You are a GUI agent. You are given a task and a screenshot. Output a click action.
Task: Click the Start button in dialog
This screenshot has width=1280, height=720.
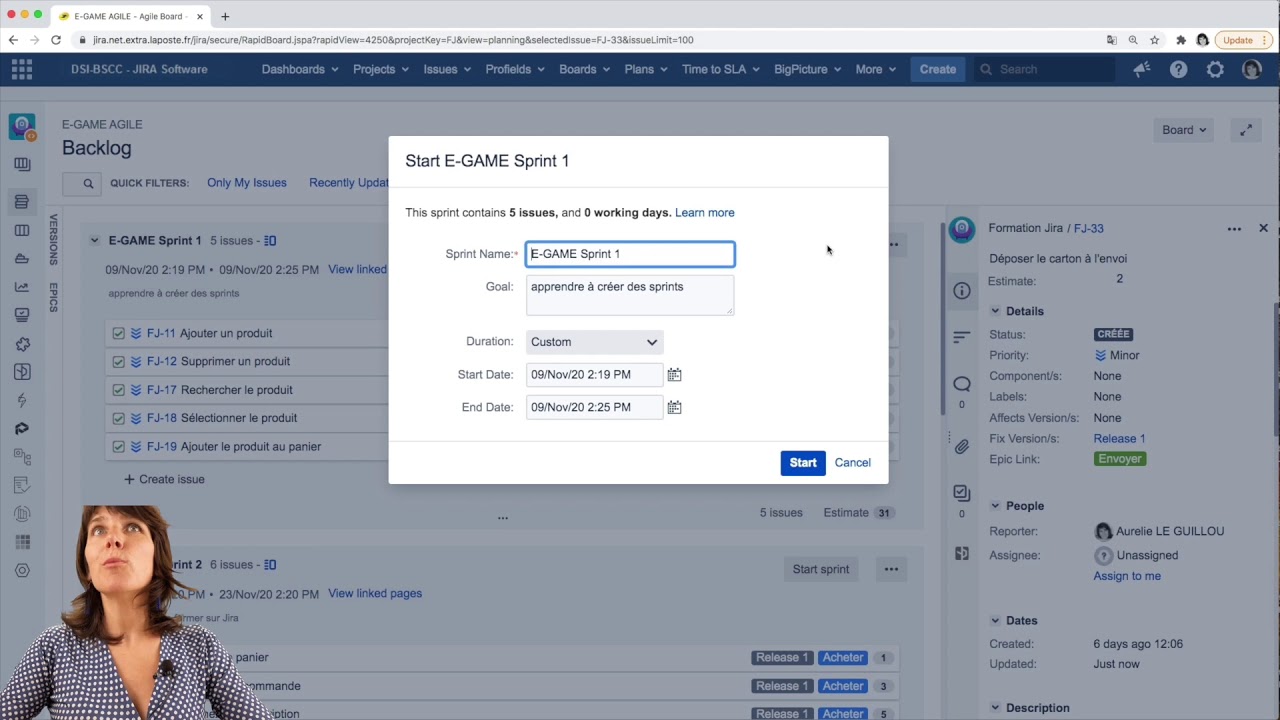[803, 463]
